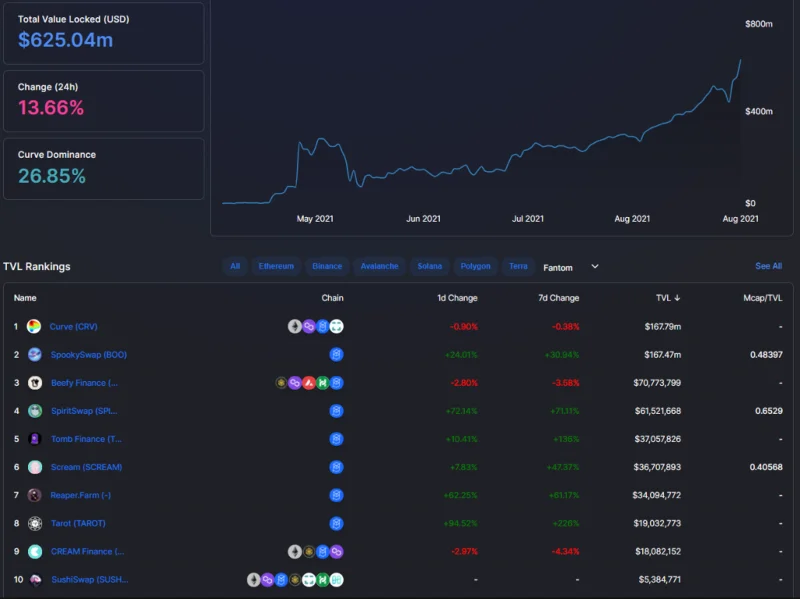Click the Polygon chain icon in Curve row
Viewport: 800px width, 599px height.
[x=308, y=327]
